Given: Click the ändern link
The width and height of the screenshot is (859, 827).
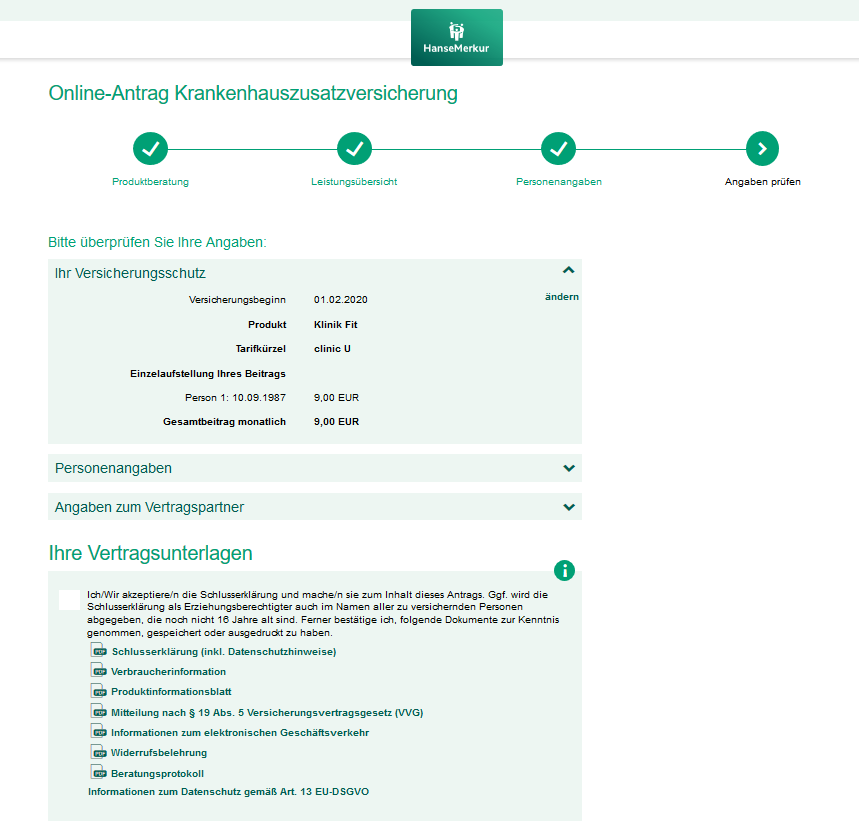Looking at the screenshot, I should click(561, 297).
